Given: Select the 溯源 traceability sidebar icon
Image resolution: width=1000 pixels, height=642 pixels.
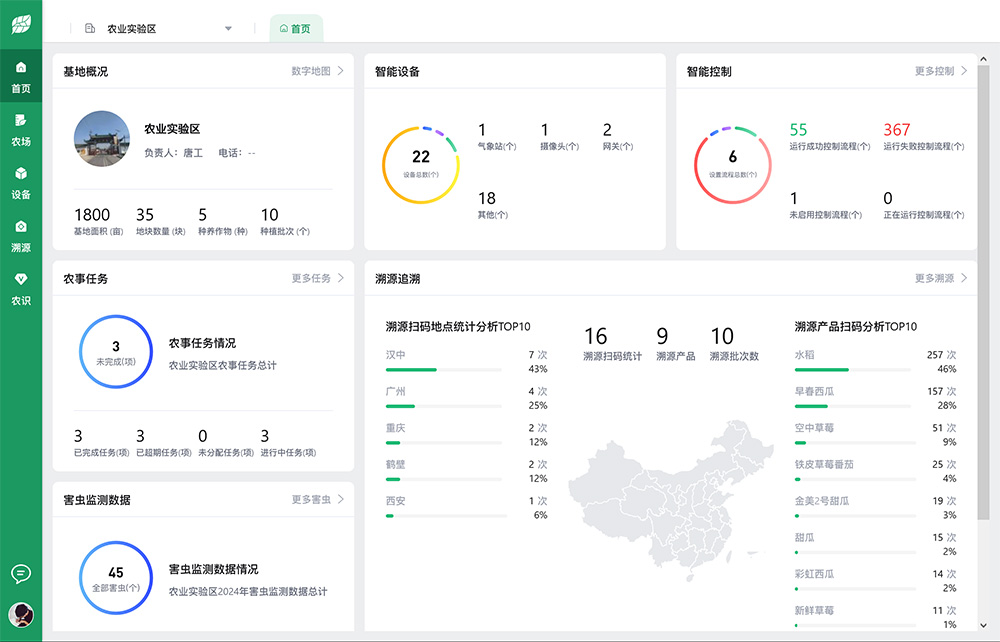Looking at the screenshot, I should [x=21, y=235].
